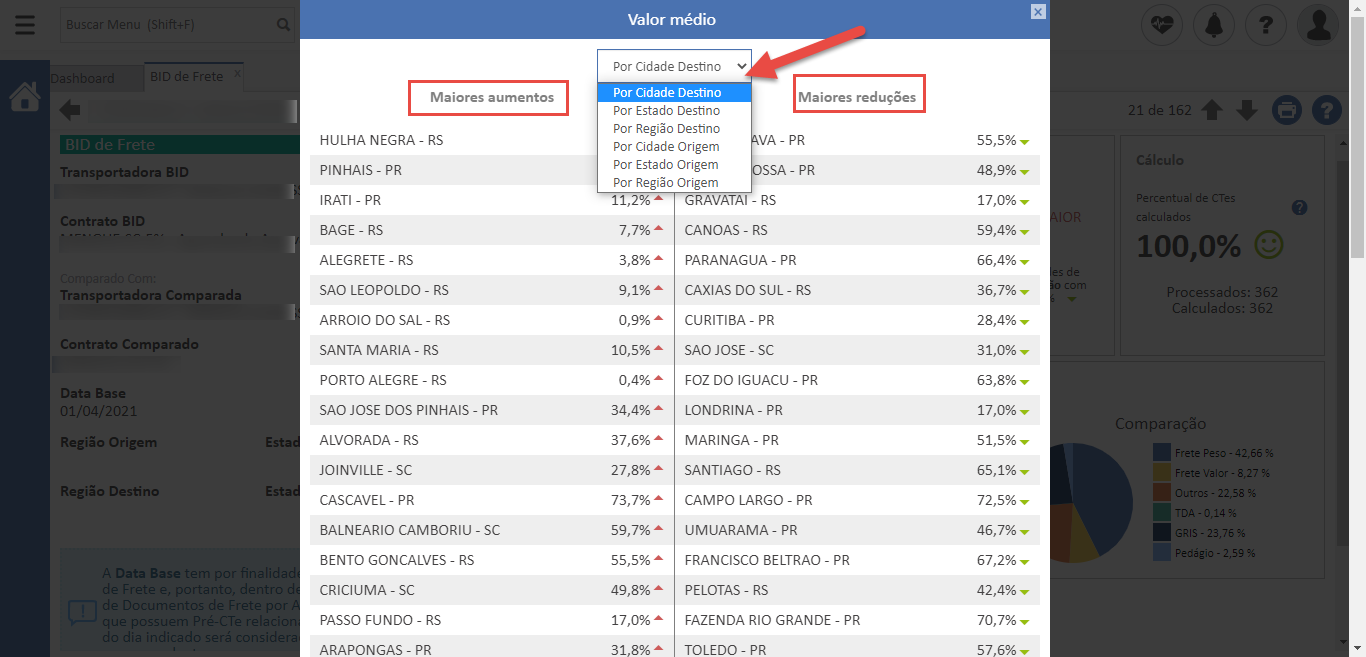Click the SAO JOSE DOS PINHAIS - PR row
Image resolution: width=1366 pixels, height=657 pixels.
coord(492,410)
